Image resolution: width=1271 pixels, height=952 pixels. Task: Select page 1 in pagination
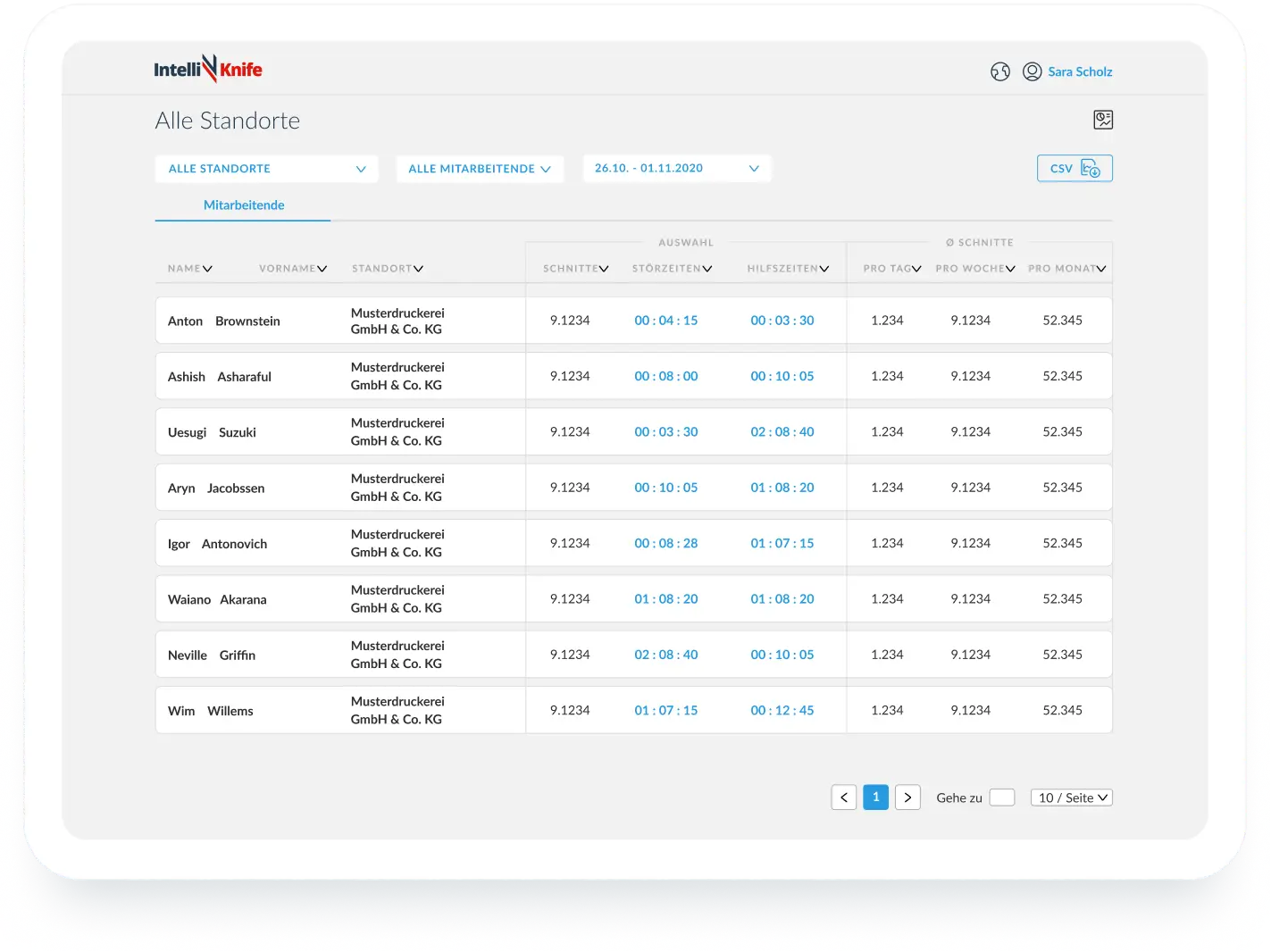tap(876, 798)
